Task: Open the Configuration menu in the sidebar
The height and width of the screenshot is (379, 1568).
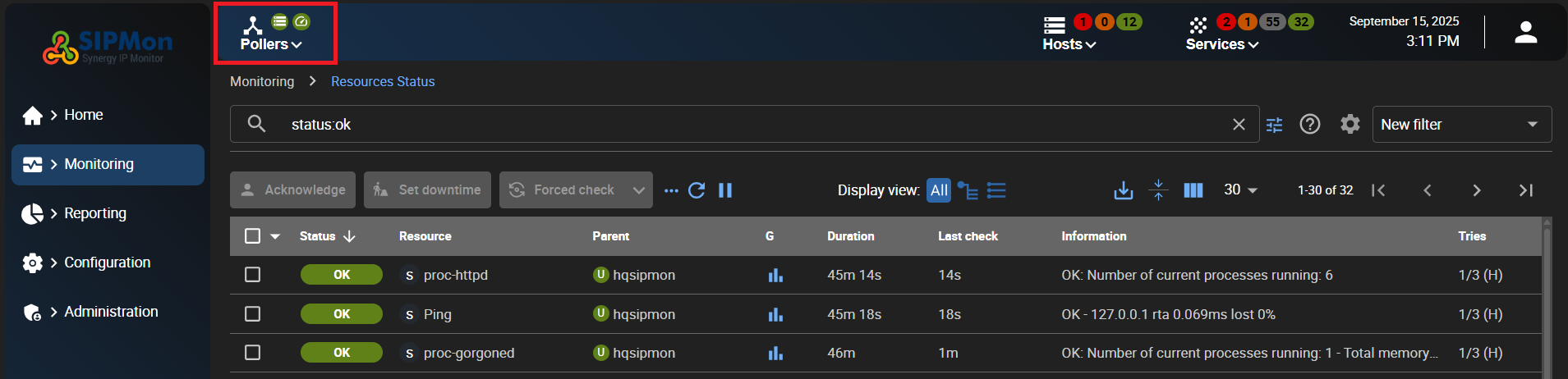Action: [107, 263]
